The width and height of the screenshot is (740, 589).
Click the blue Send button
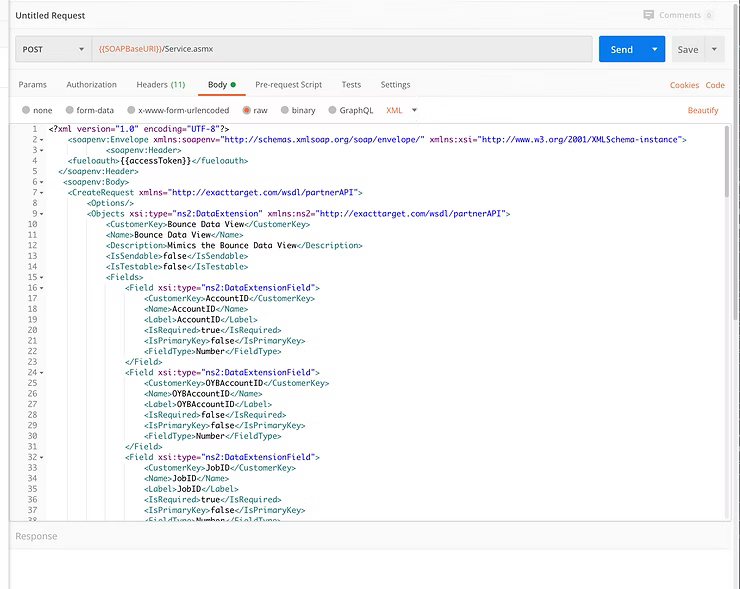[621, 49]
